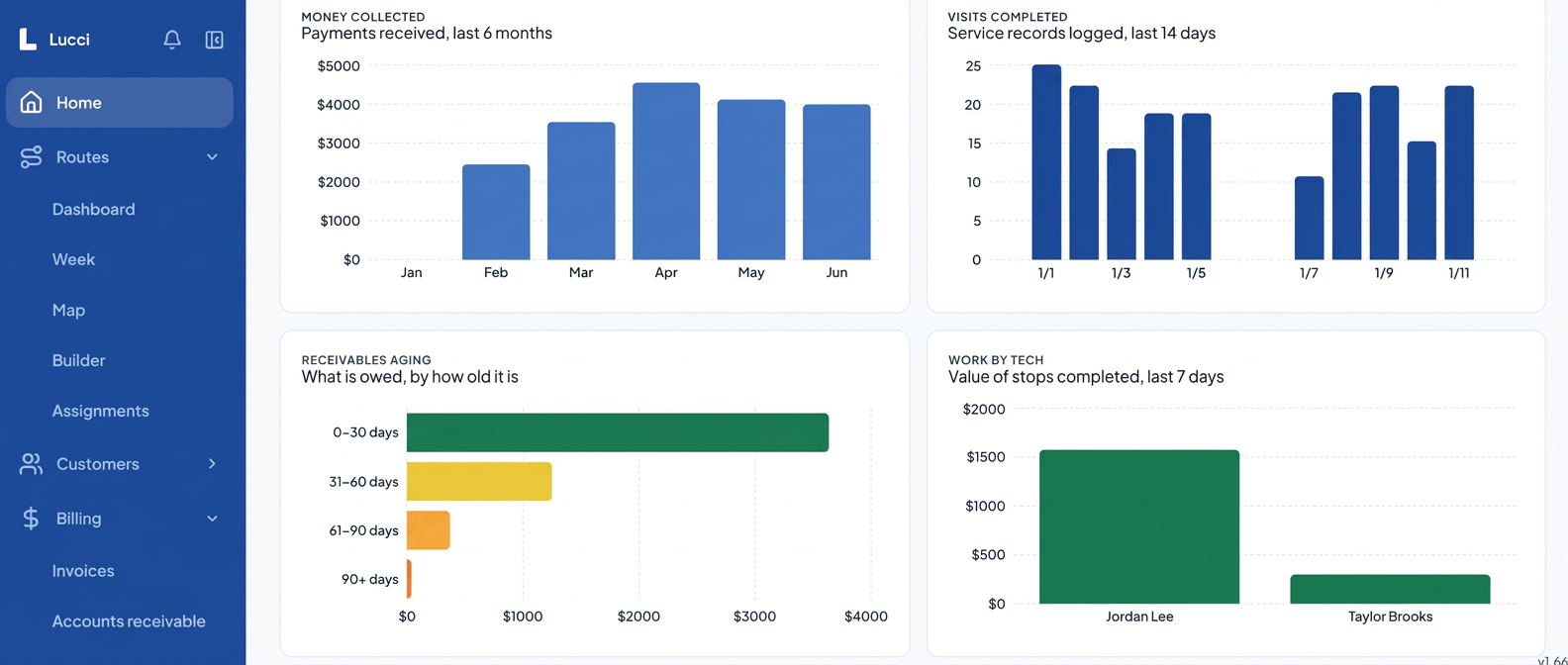Go to the Home page

[120, 102]
